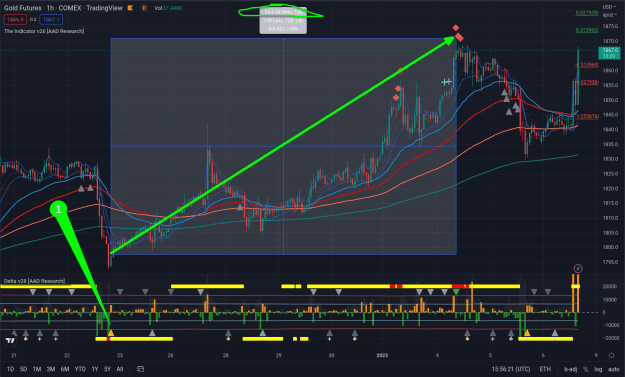Screen dimensions: 625x377
Task: Click the D delayed-data badge
Action: (144, 8)
